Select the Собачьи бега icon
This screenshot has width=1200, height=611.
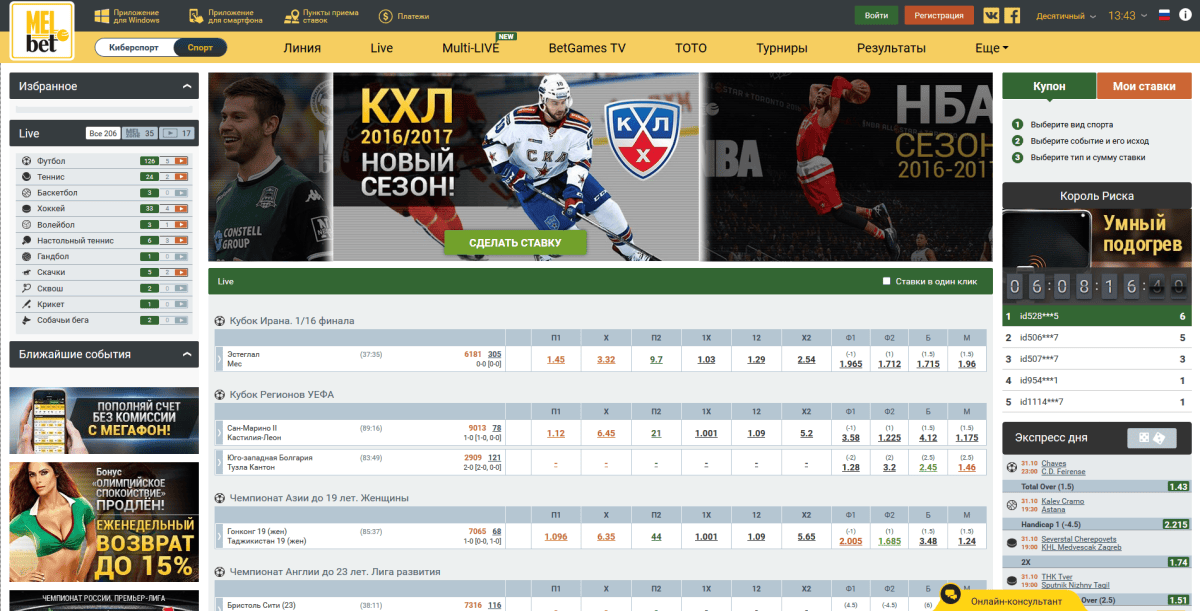pos(26,321)
